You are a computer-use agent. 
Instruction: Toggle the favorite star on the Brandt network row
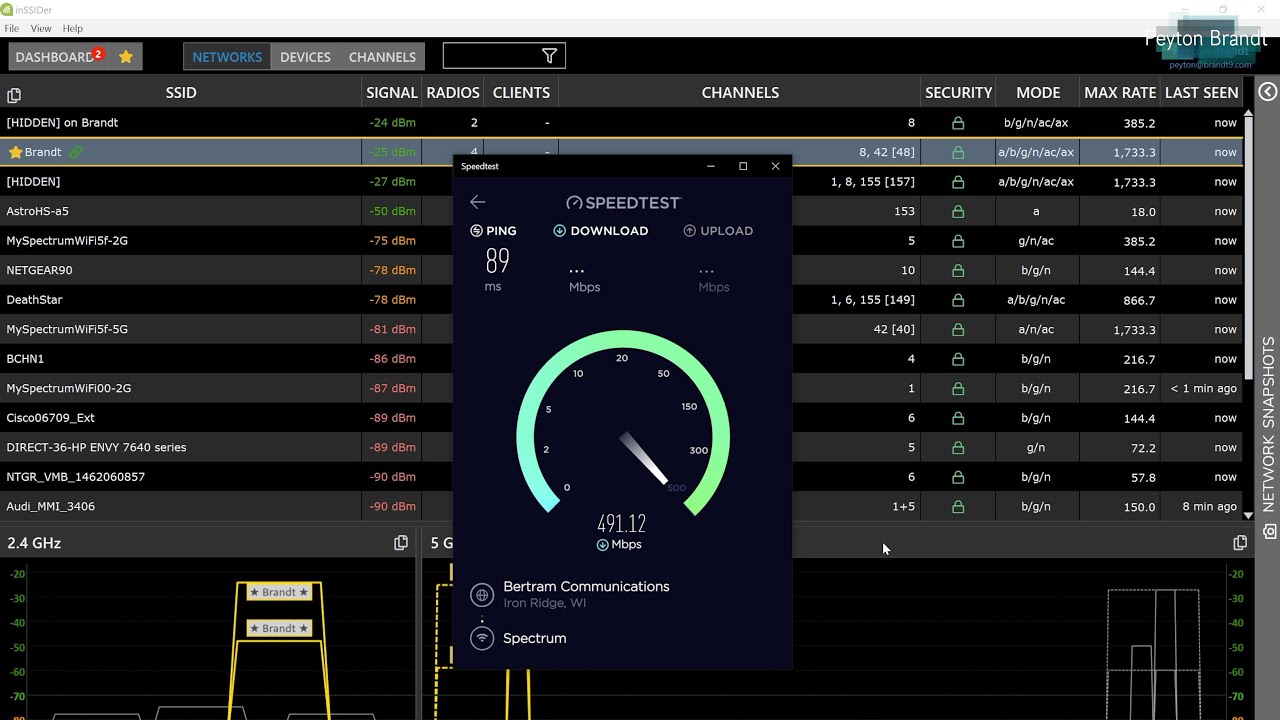(x=15, y=152)
